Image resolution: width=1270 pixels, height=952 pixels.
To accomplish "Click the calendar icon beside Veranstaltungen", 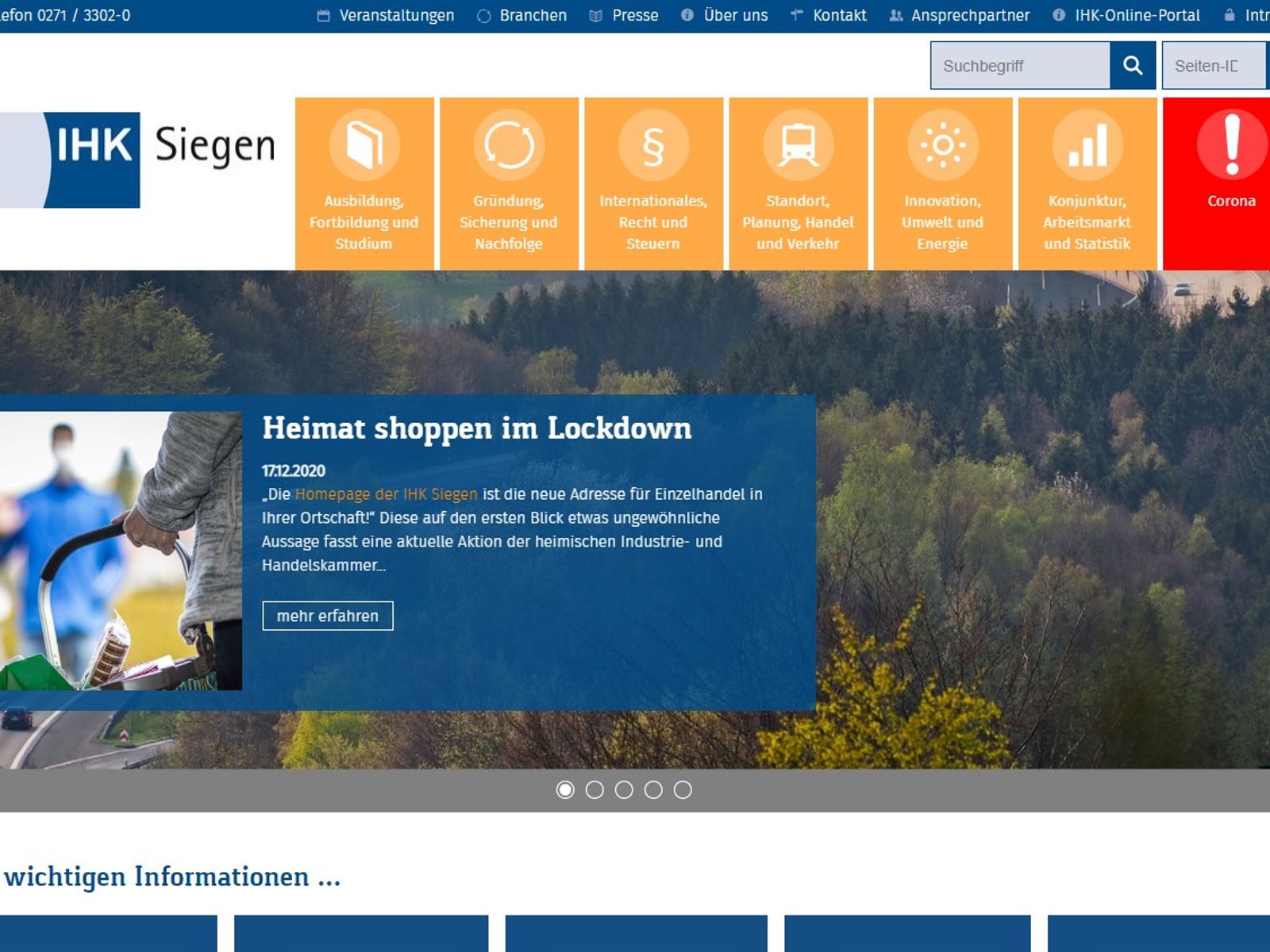I will pyautogui.click(x=323, y=16).
